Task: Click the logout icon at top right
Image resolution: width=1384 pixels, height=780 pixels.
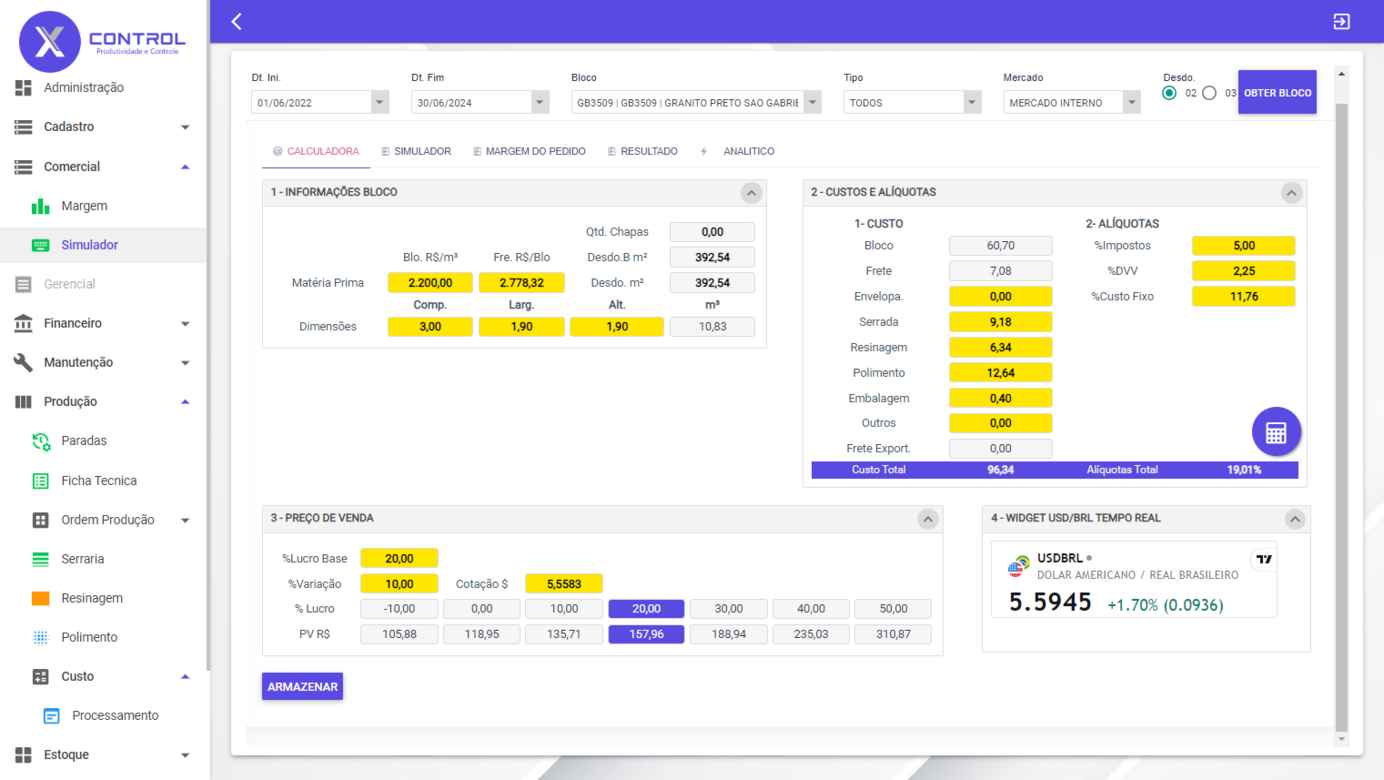Action: [1342, 21]
